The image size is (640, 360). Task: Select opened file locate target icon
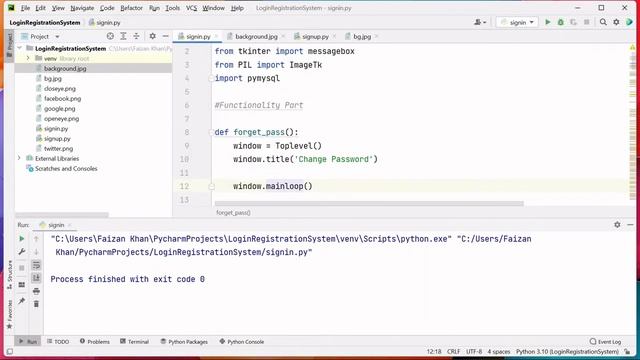click(x=110, y=36)
